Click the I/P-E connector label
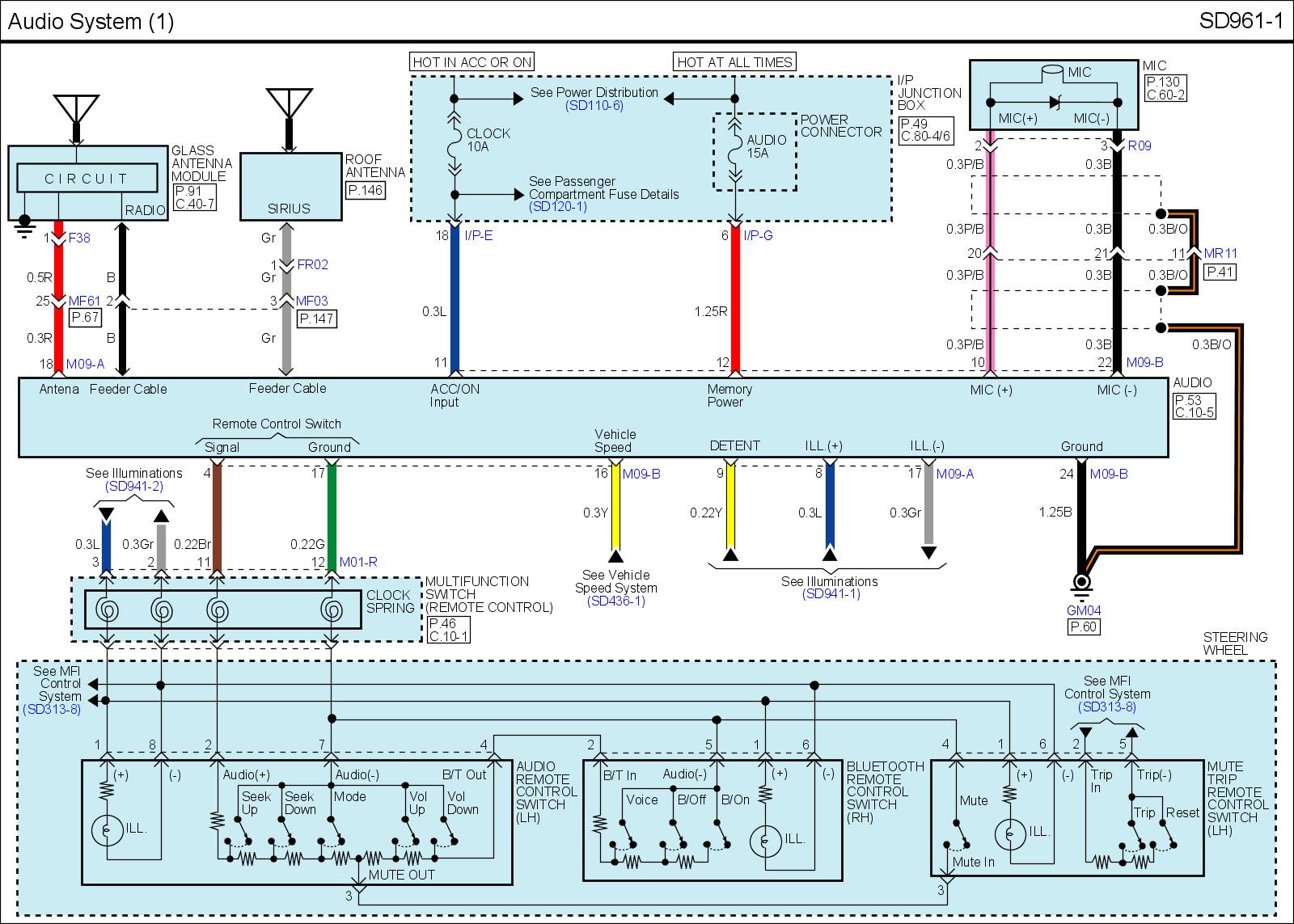Viewport: 1294px width, 924px height. coord(479,235)
